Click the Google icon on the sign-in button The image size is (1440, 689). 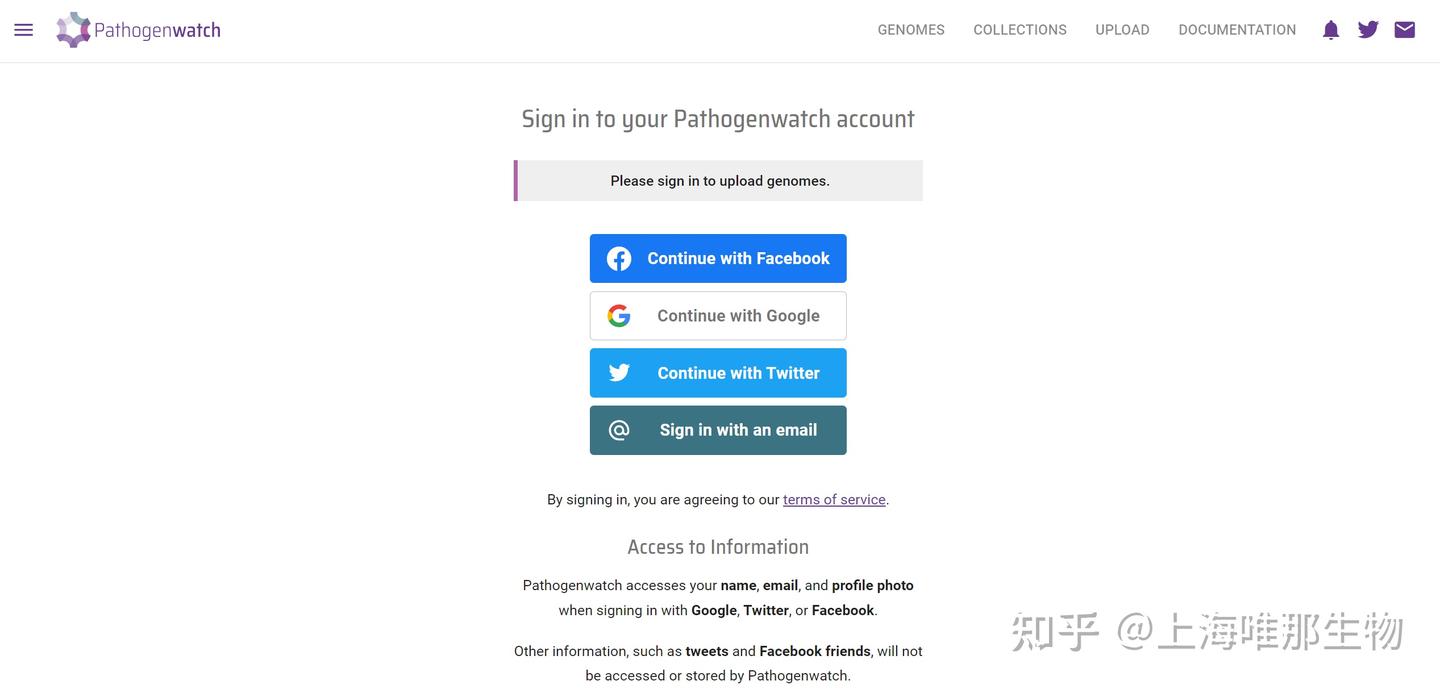(618, 314)
